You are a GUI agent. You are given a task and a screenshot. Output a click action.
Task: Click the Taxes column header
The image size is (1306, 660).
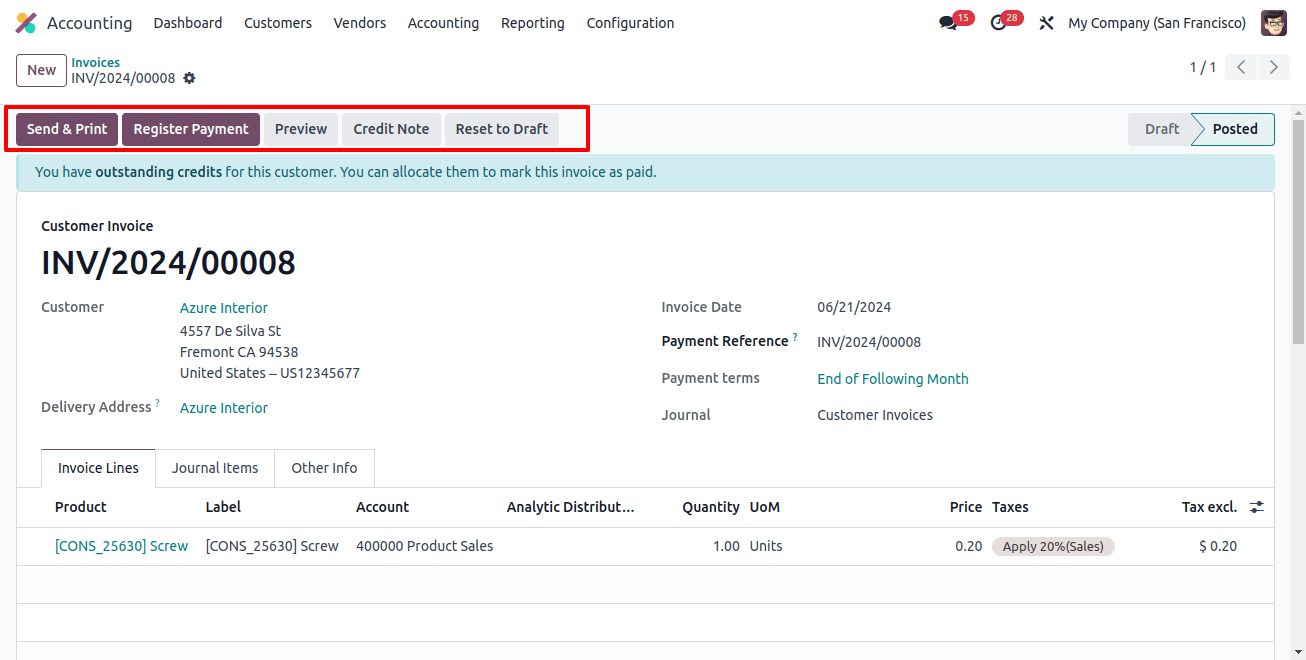pos(1010,507)
